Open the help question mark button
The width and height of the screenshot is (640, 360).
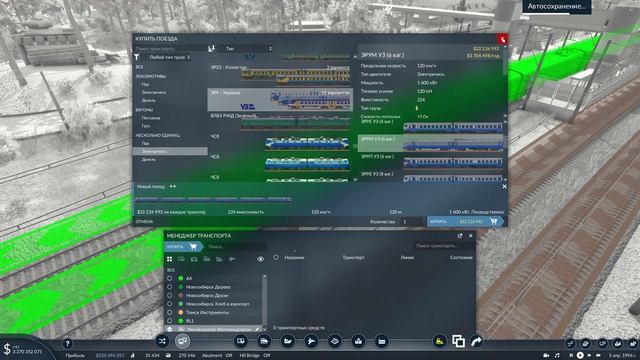coord(67,344)
